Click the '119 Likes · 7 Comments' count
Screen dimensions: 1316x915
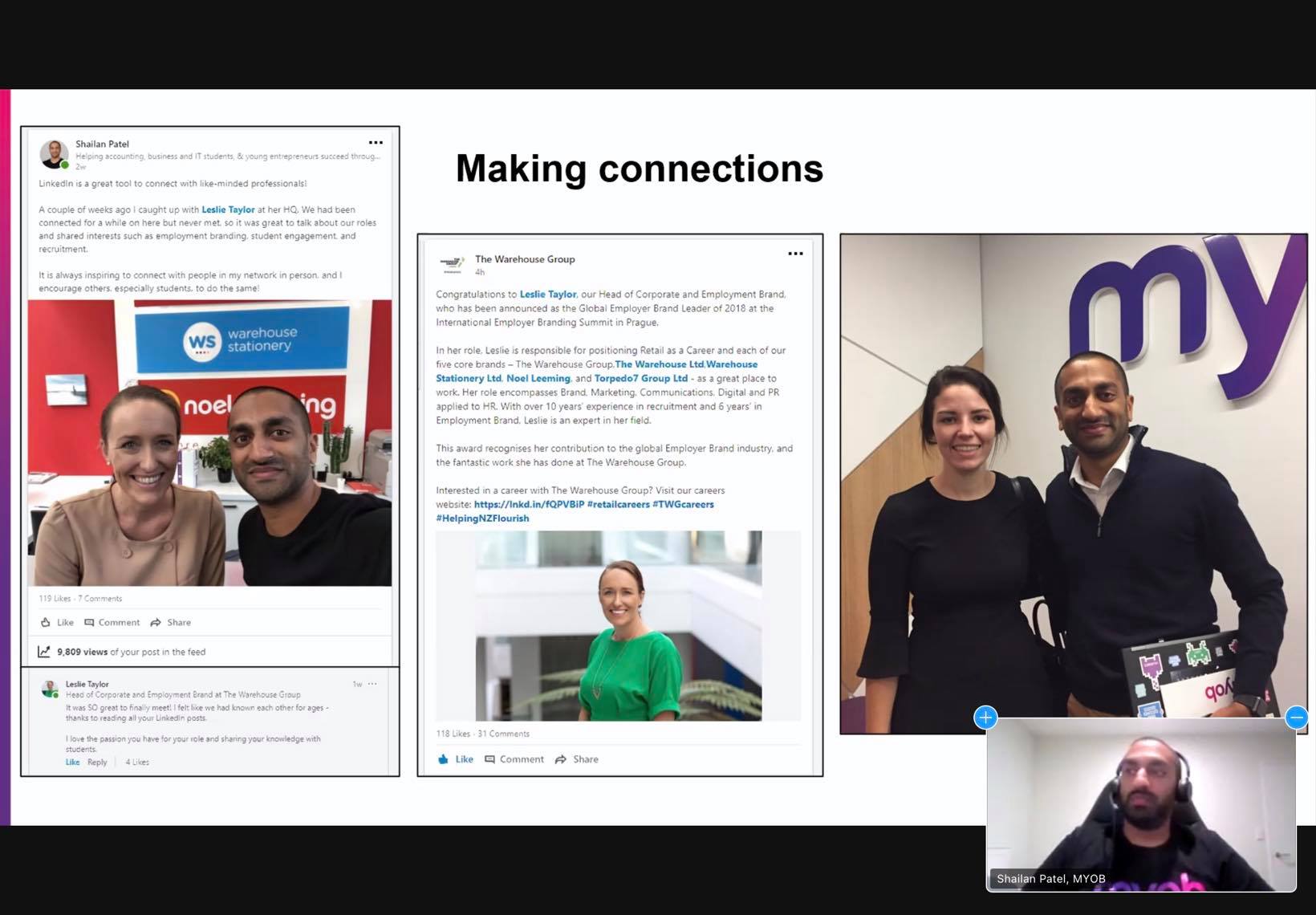pyautogui.click(x=80, y=599)
